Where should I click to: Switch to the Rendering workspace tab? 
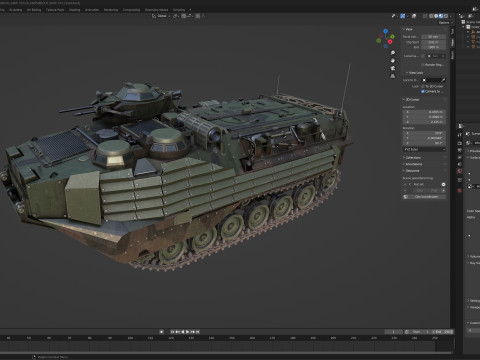111,10
